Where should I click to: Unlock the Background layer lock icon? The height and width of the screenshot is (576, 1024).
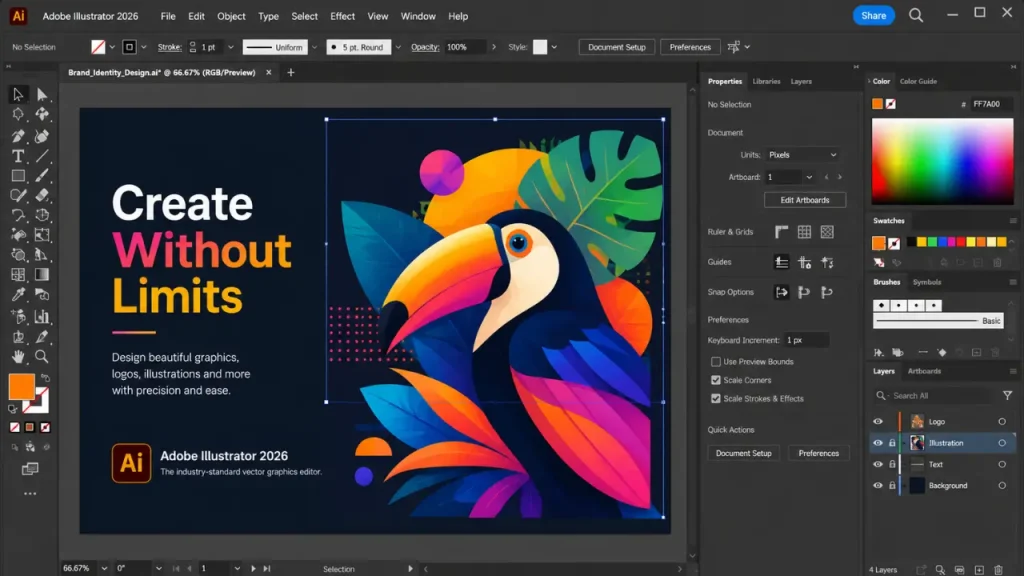892,486
